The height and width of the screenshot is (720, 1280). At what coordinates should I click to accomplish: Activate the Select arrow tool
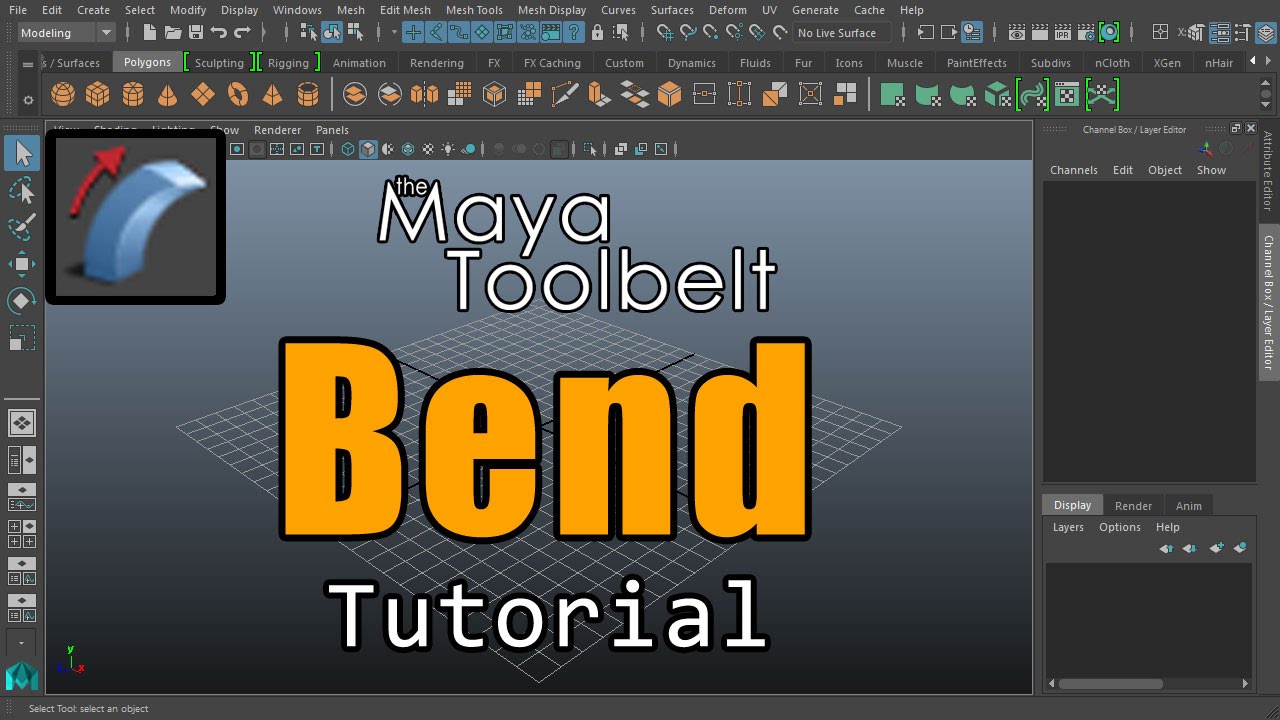pos(22,153)
